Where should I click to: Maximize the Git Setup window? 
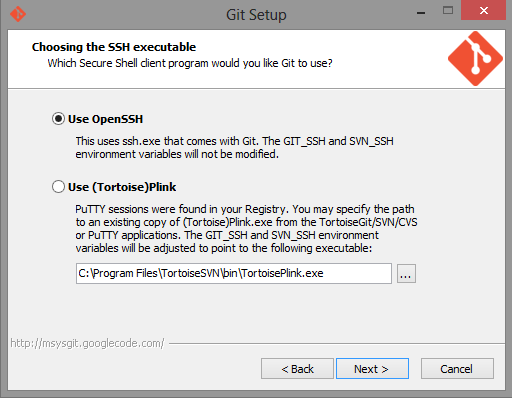tap(448, 10)
